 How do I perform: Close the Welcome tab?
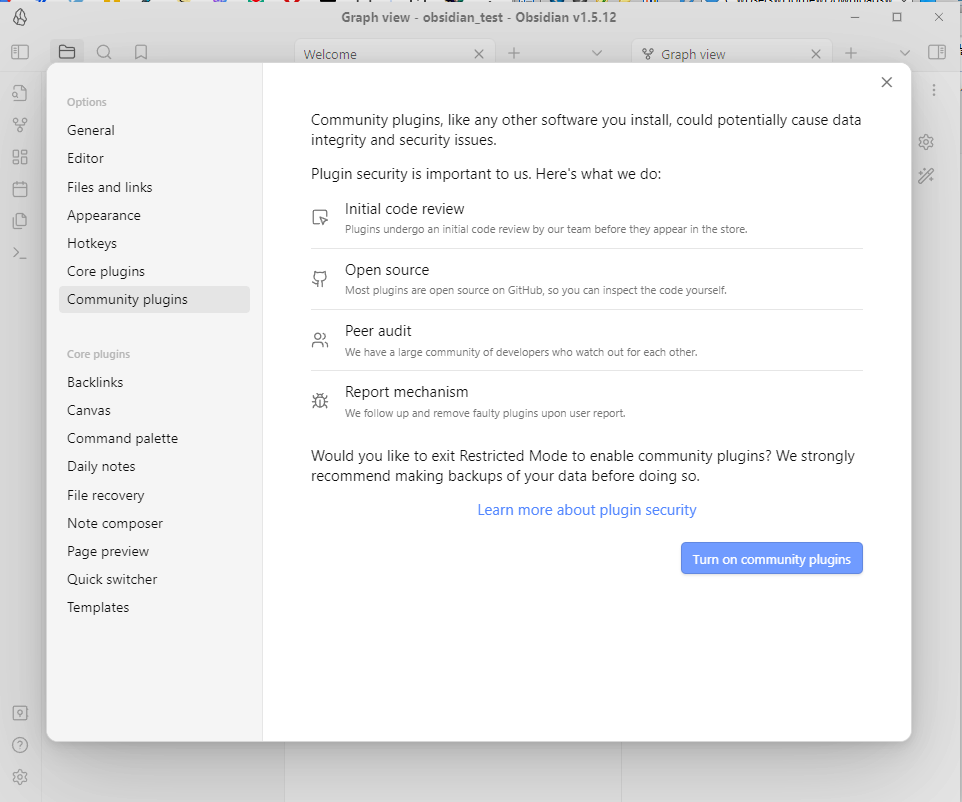[479, 54]
